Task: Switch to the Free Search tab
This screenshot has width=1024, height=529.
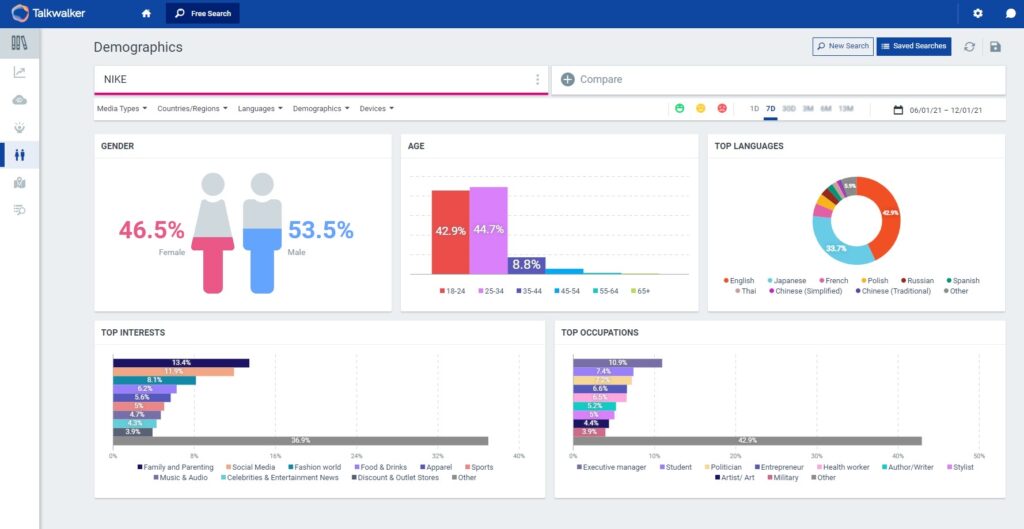Action: tap(203, 14)
